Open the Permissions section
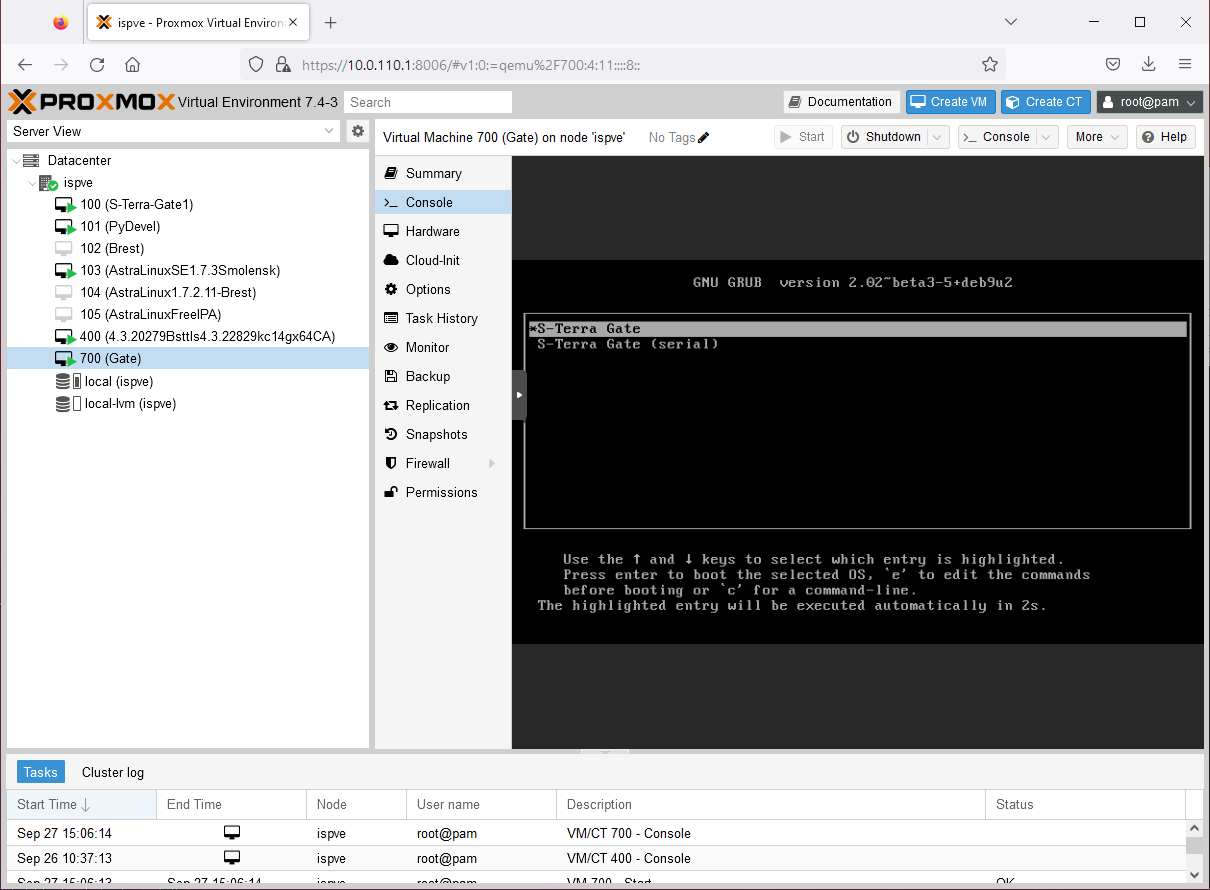The image size is (1210, 890). coord(443,492)
